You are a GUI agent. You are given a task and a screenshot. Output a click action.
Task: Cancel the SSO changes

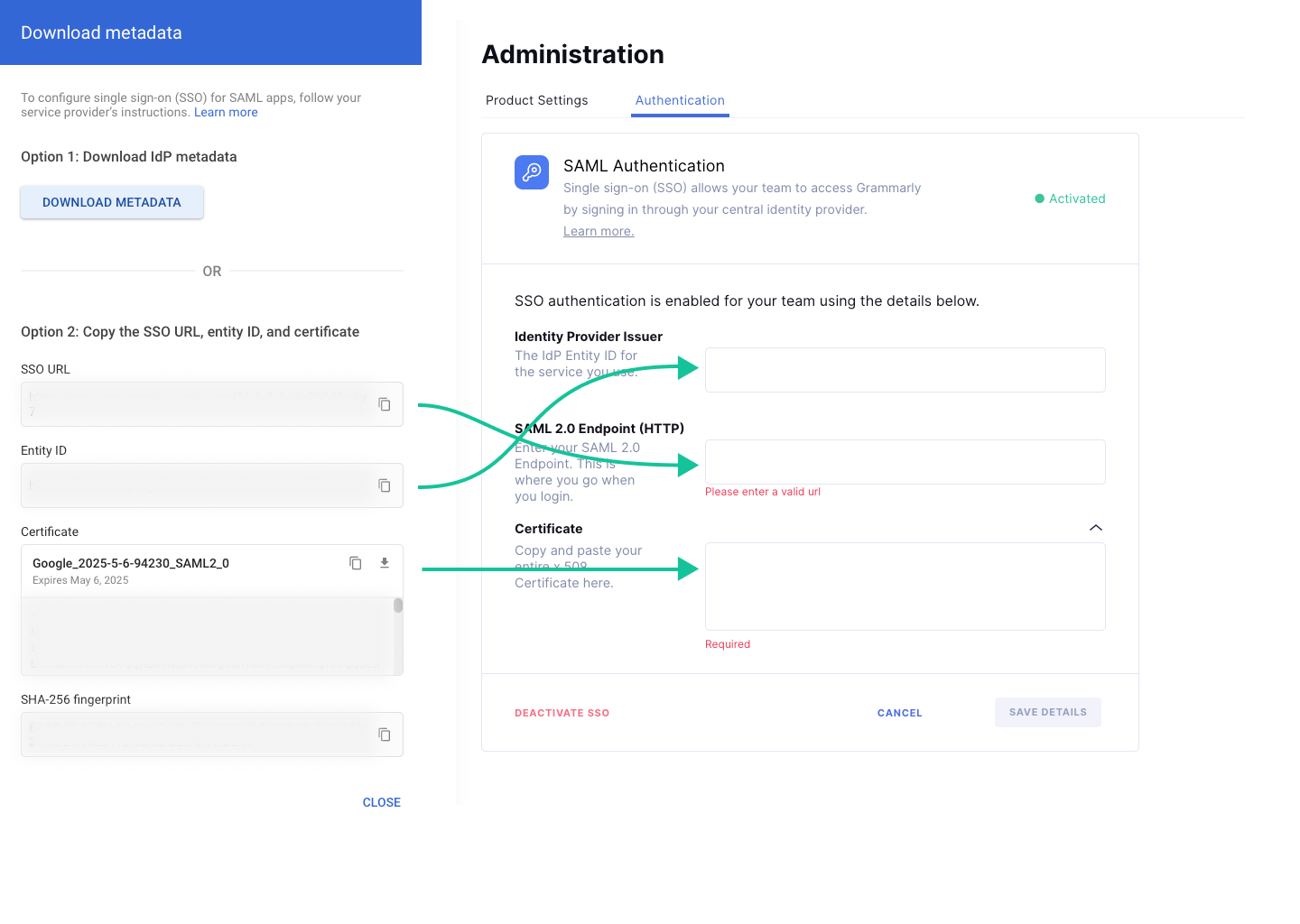[899, 713]
